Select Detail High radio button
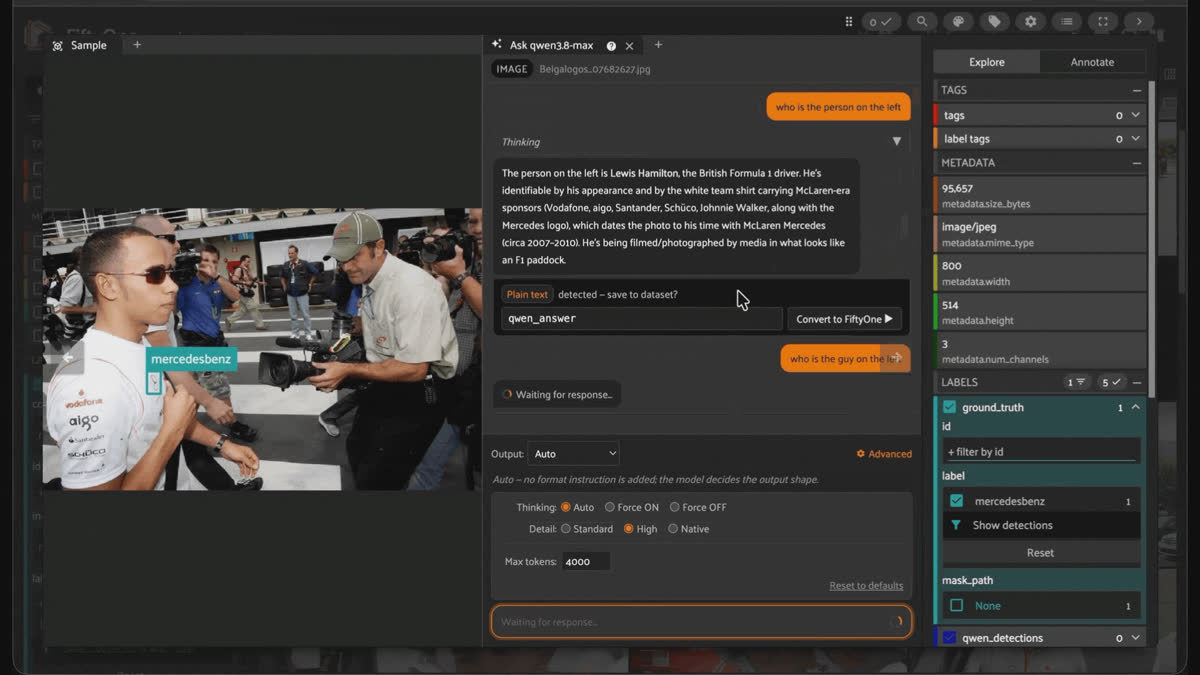Screen dimensions: 1200x675 click(629, 529)
